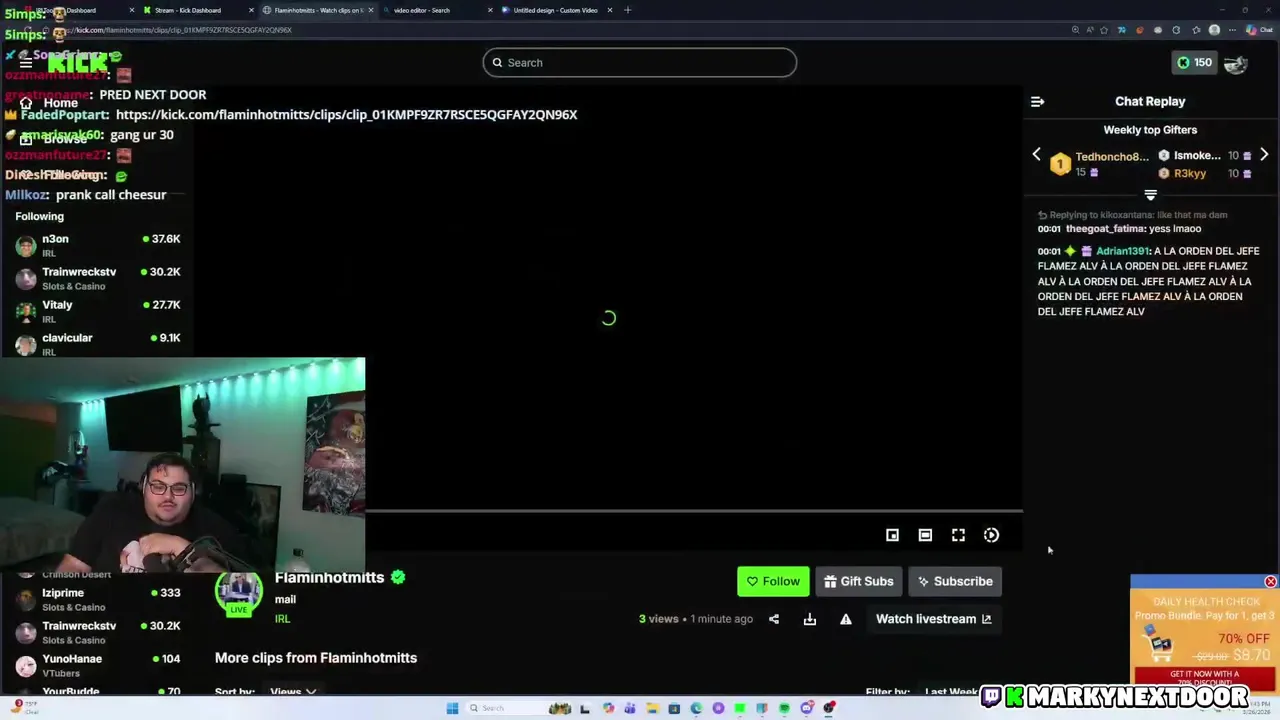Open the Gift Subs button
Screen dimensions: 1280x720
[858, 581]
